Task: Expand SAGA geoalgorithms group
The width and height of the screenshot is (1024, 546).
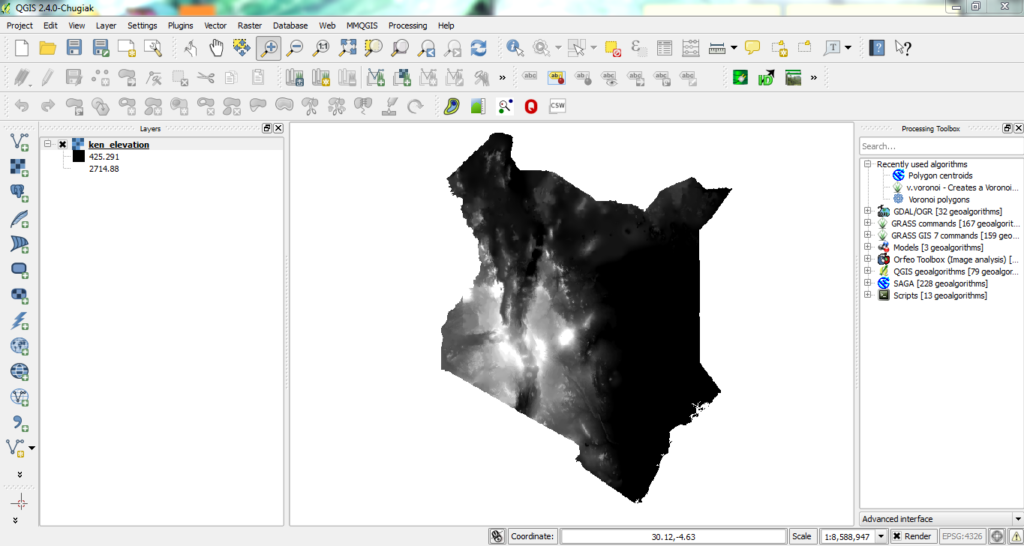Action: 868,283
